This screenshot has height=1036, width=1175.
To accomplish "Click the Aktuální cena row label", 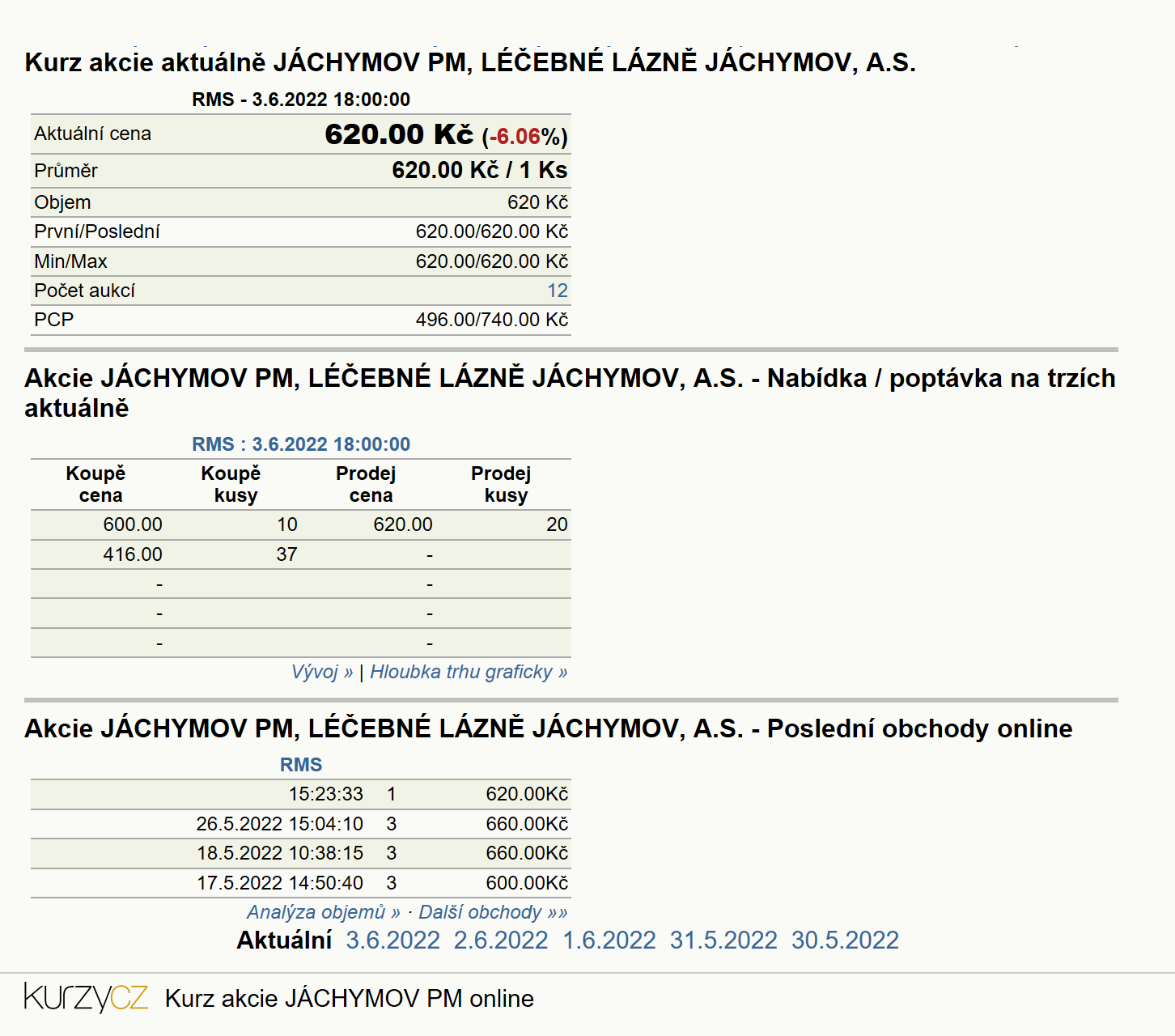I will (x=92, y=134).
